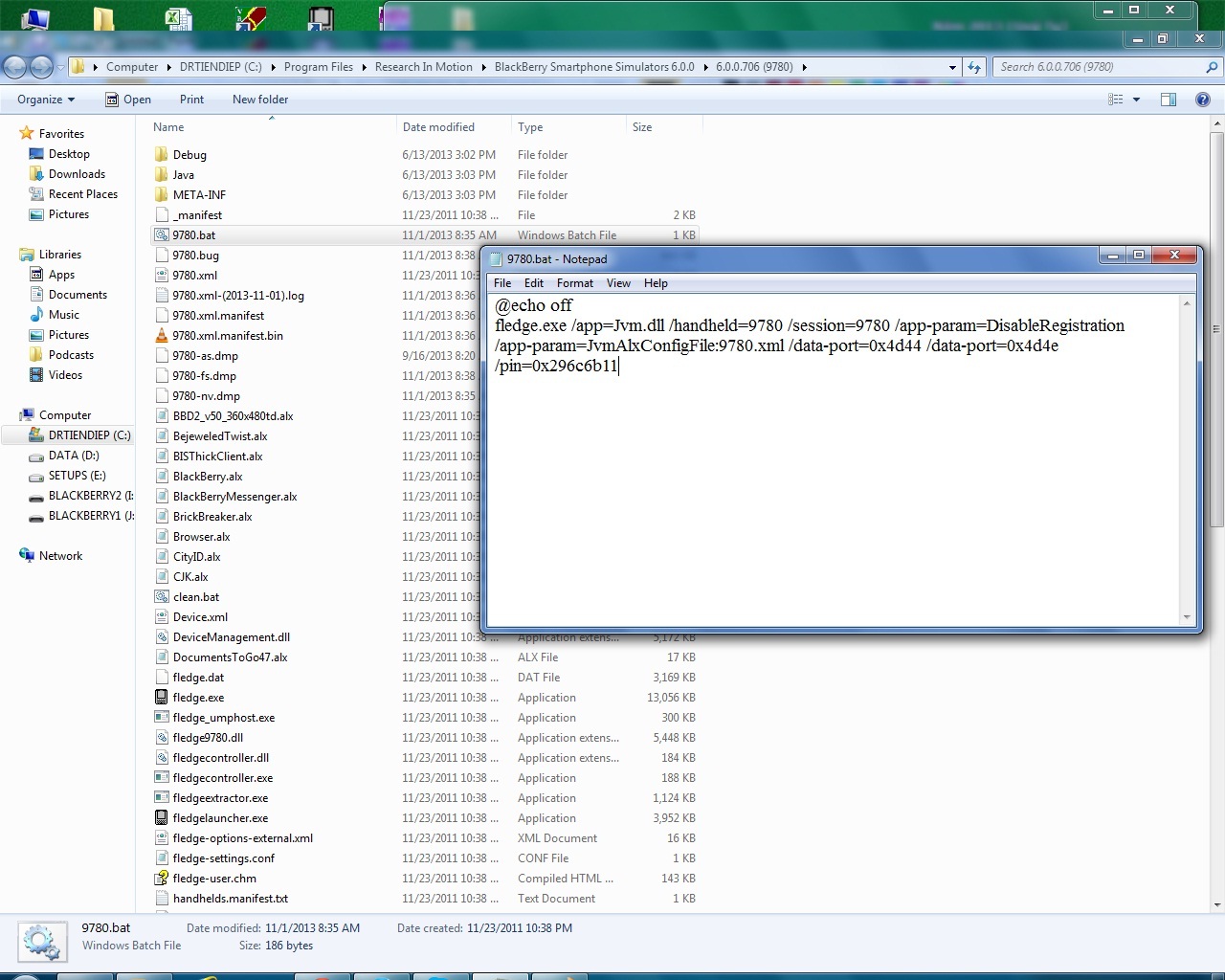Sort files by the Type column

(x=568, y=127)
